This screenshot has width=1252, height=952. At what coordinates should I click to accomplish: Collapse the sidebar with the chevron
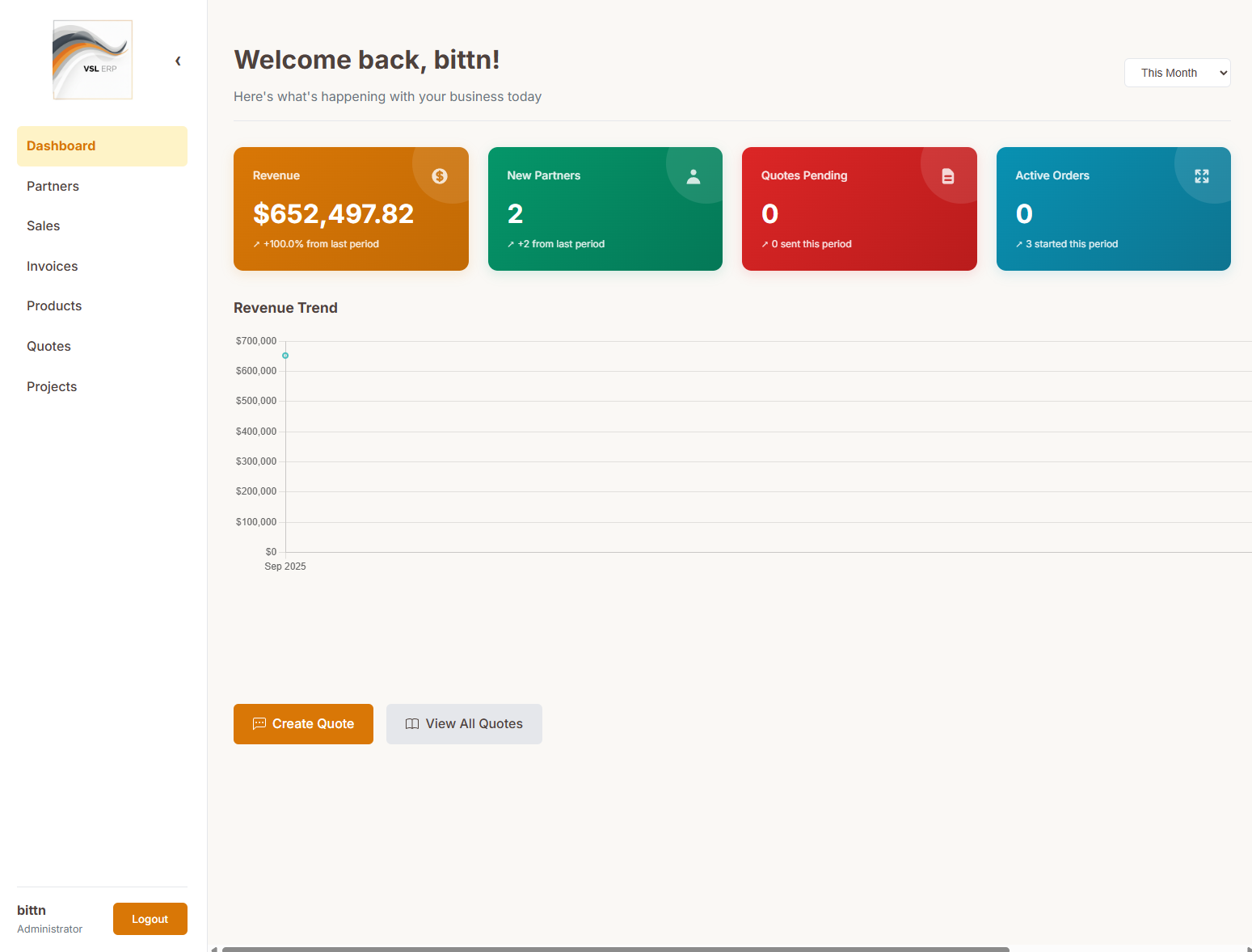click(x=178, y=61)
